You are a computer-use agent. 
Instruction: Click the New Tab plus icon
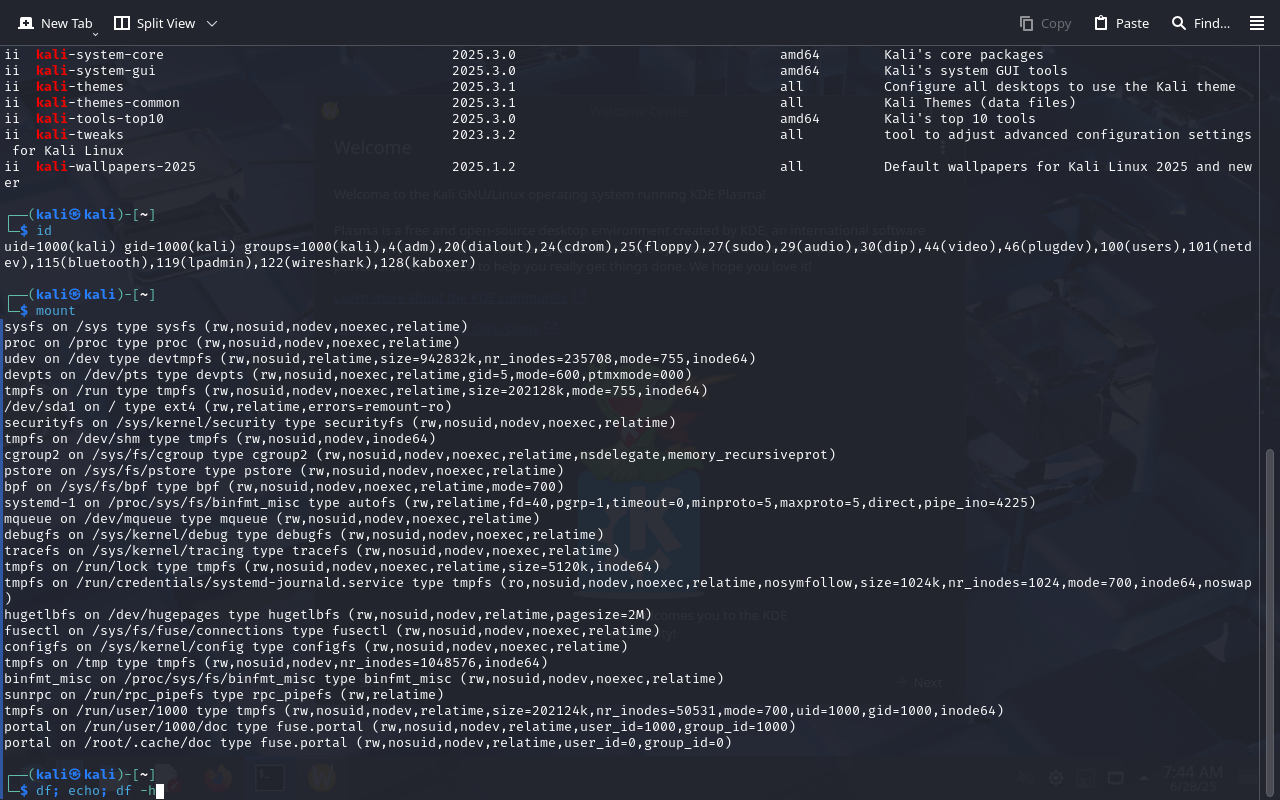point(26,23)
